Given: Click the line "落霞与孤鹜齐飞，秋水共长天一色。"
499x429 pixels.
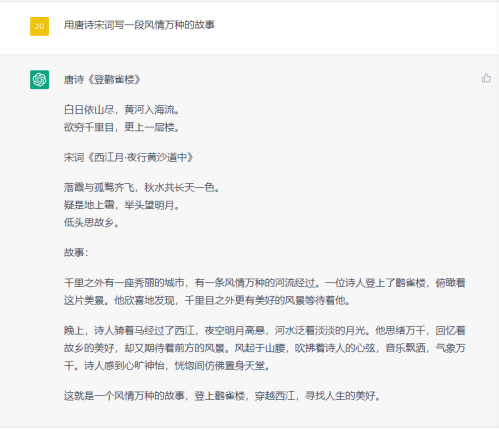Looking at the screenshot, I should [x=142, y=188].
